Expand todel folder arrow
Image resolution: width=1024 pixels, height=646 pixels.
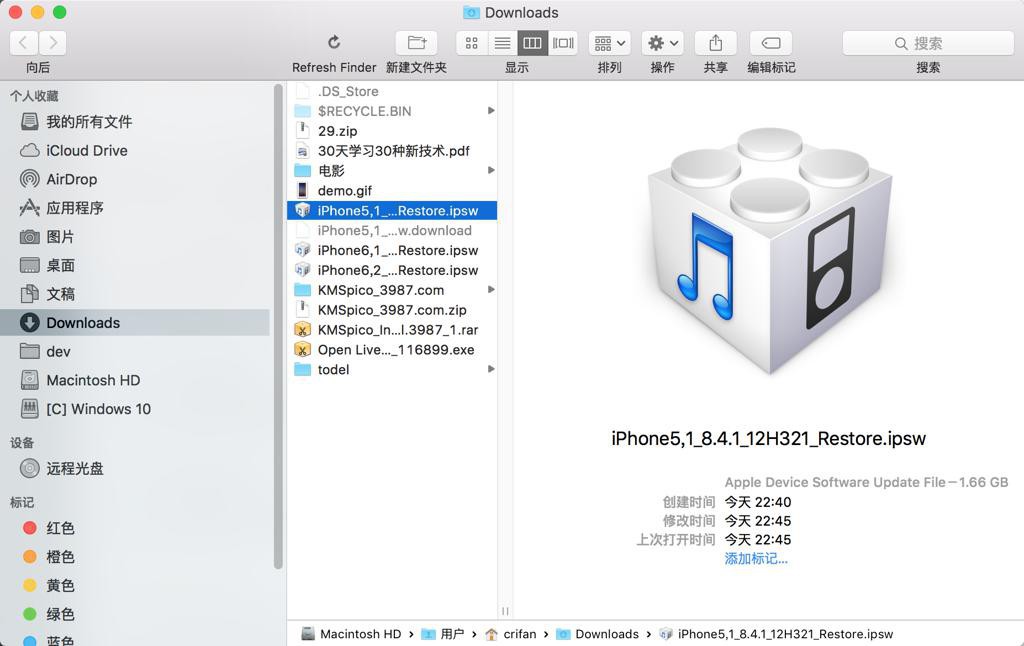491,370
